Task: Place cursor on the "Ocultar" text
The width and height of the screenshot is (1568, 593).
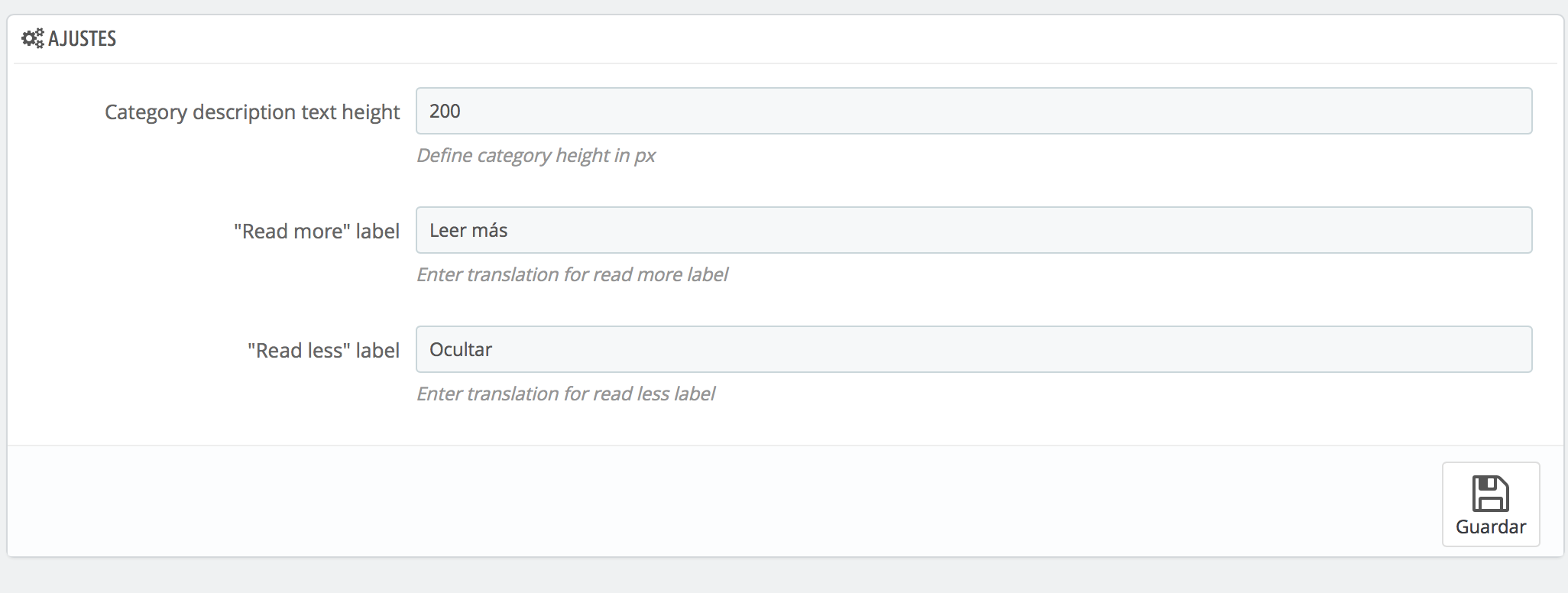Action: point(461,350)
